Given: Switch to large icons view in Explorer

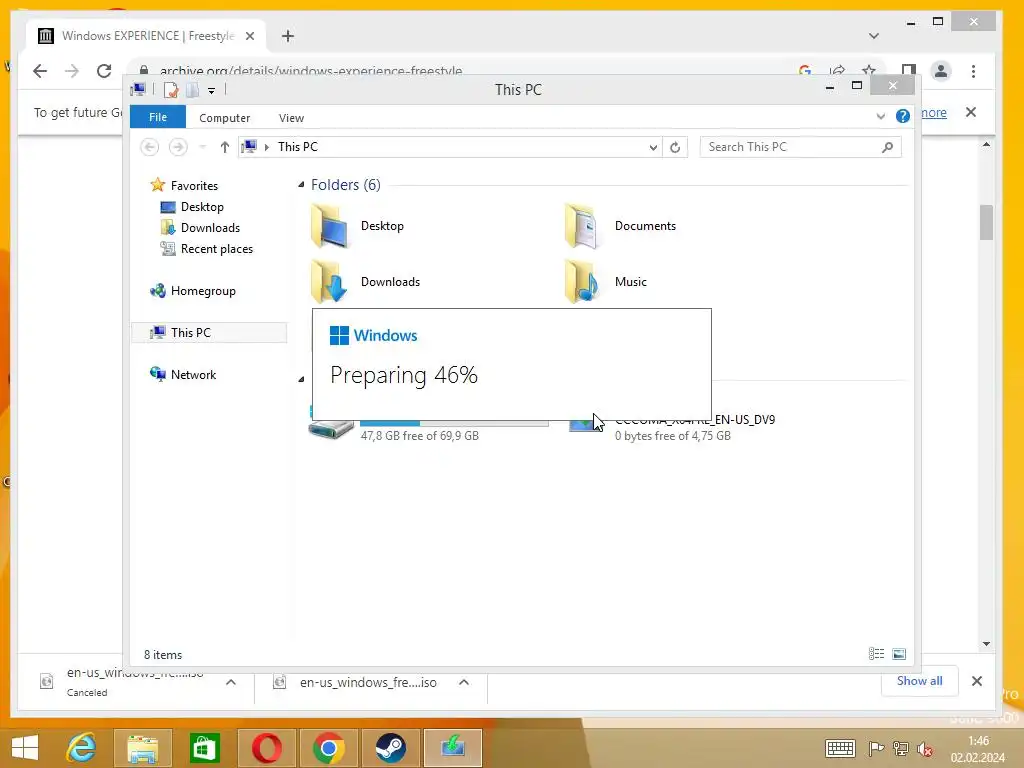Looking at the screenshot, I should (x=899, y=654).
